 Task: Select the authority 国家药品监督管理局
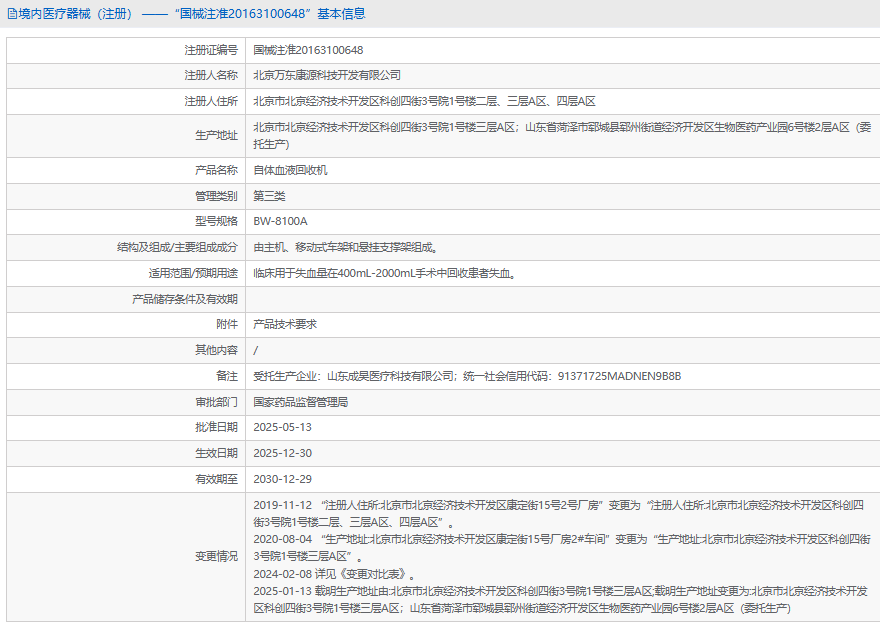click(301, 402)
